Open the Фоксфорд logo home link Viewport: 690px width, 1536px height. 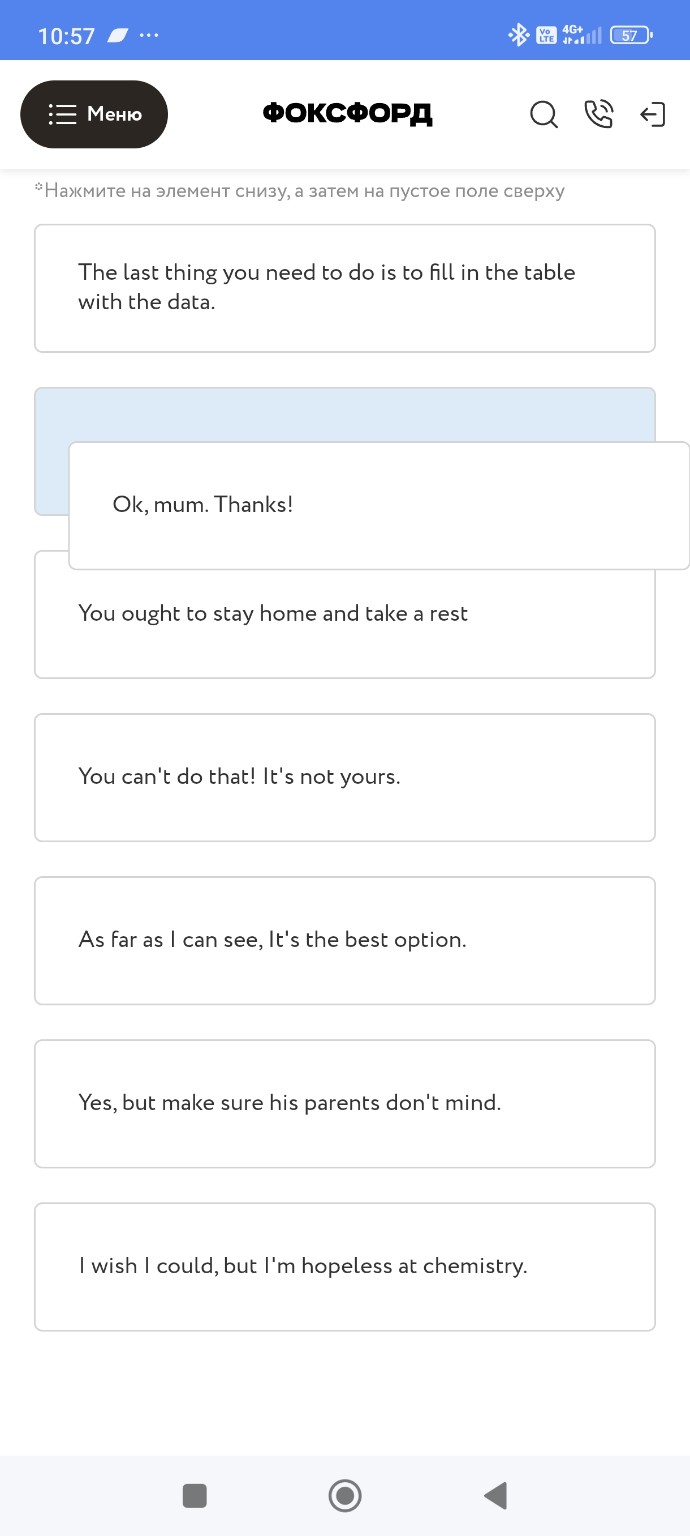pyautogui.click(x=347, y=114)
